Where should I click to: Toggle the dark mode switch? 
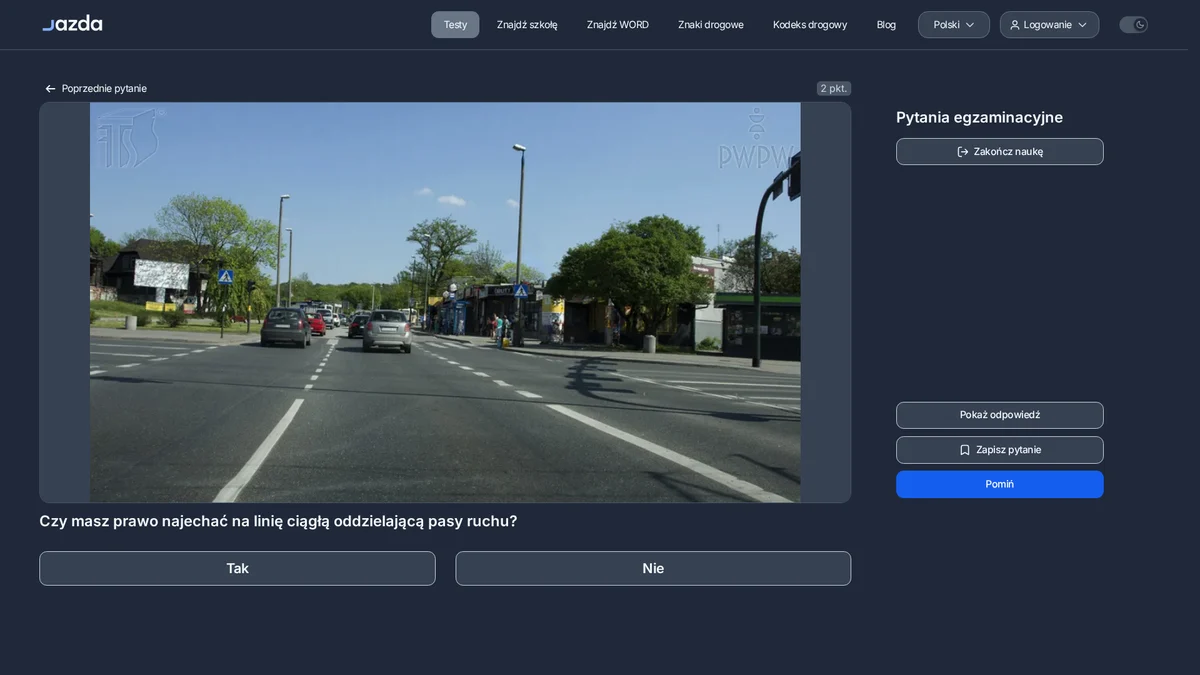(1134, 25)
